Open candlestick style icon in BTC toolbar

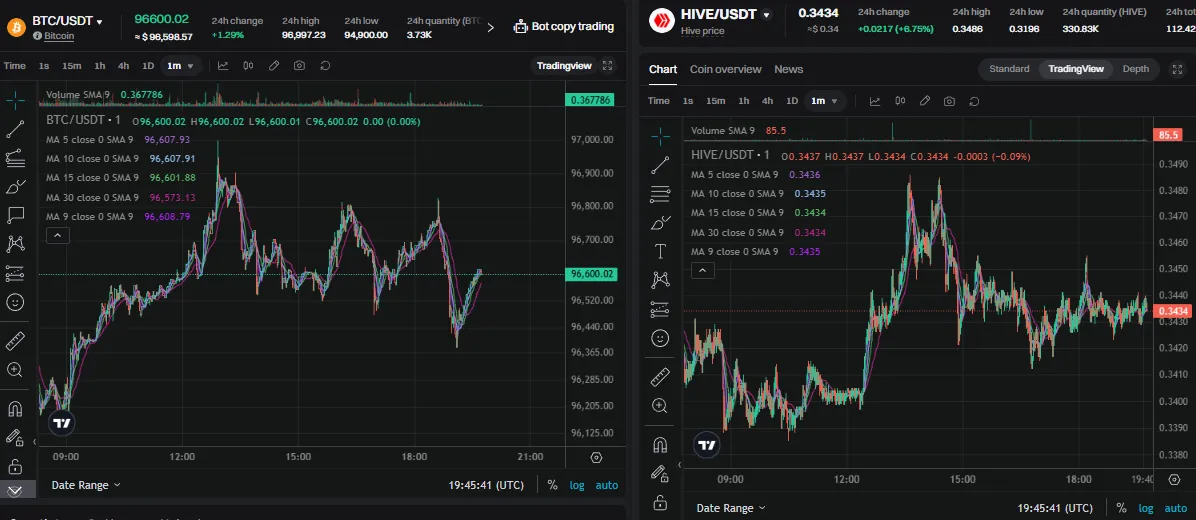coord(248,66)
